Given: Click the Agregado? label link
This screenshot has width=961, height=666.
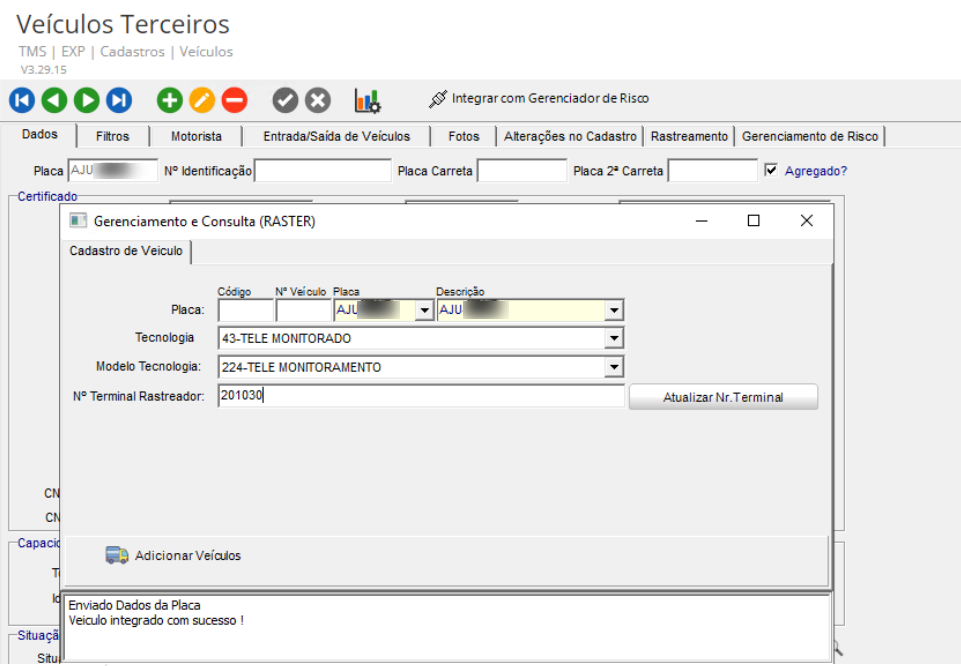Looking at the screenshot, I should [816, 171].
